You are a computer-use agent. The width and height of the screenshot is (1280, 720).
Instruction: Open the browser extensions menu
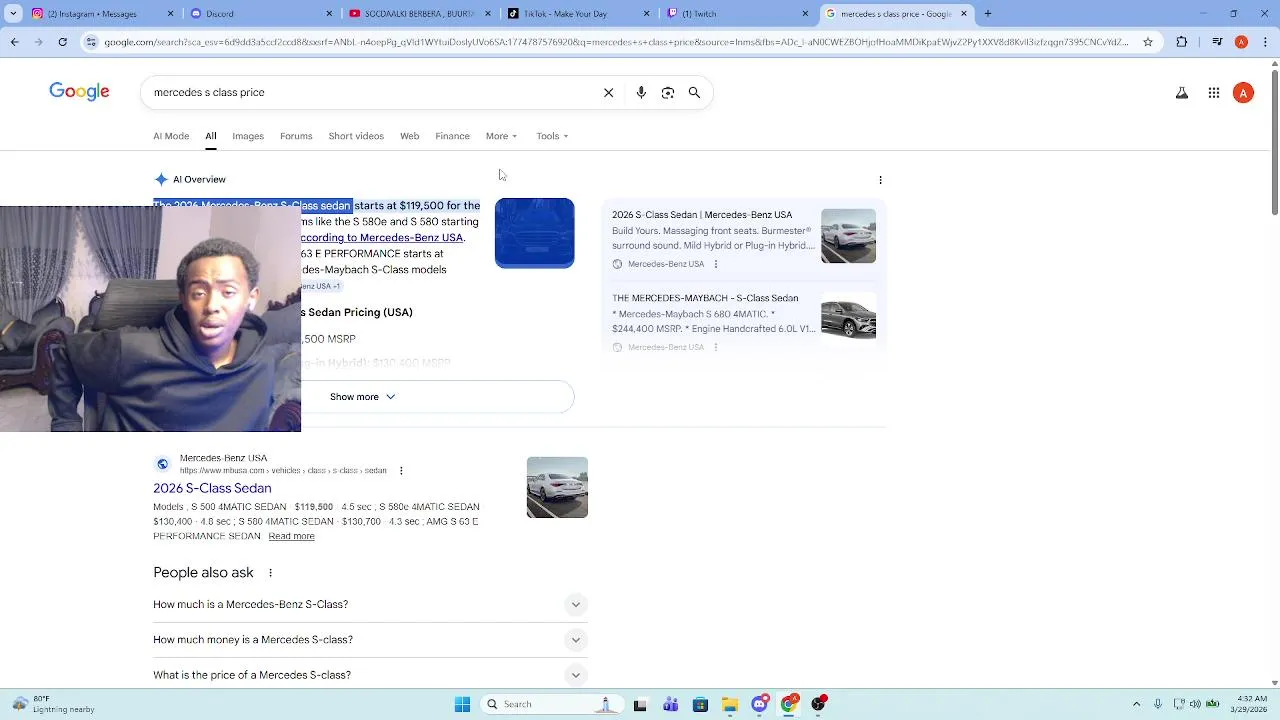[1182, 42]
